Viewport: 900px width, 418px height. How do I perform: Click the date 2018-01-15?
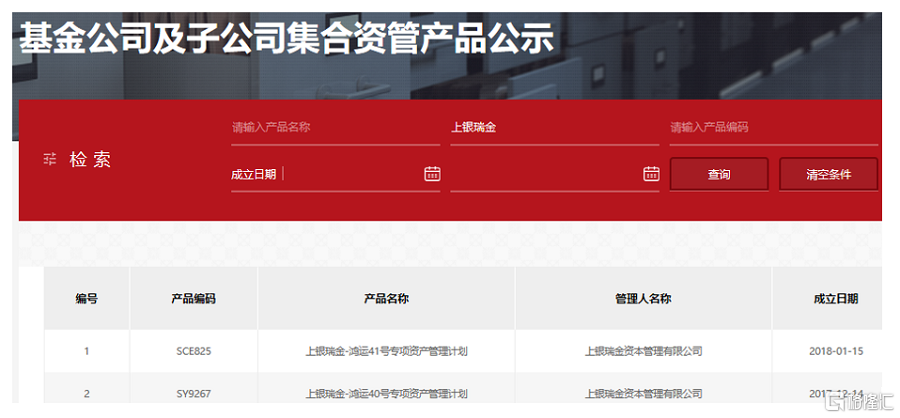click(836, 351)
